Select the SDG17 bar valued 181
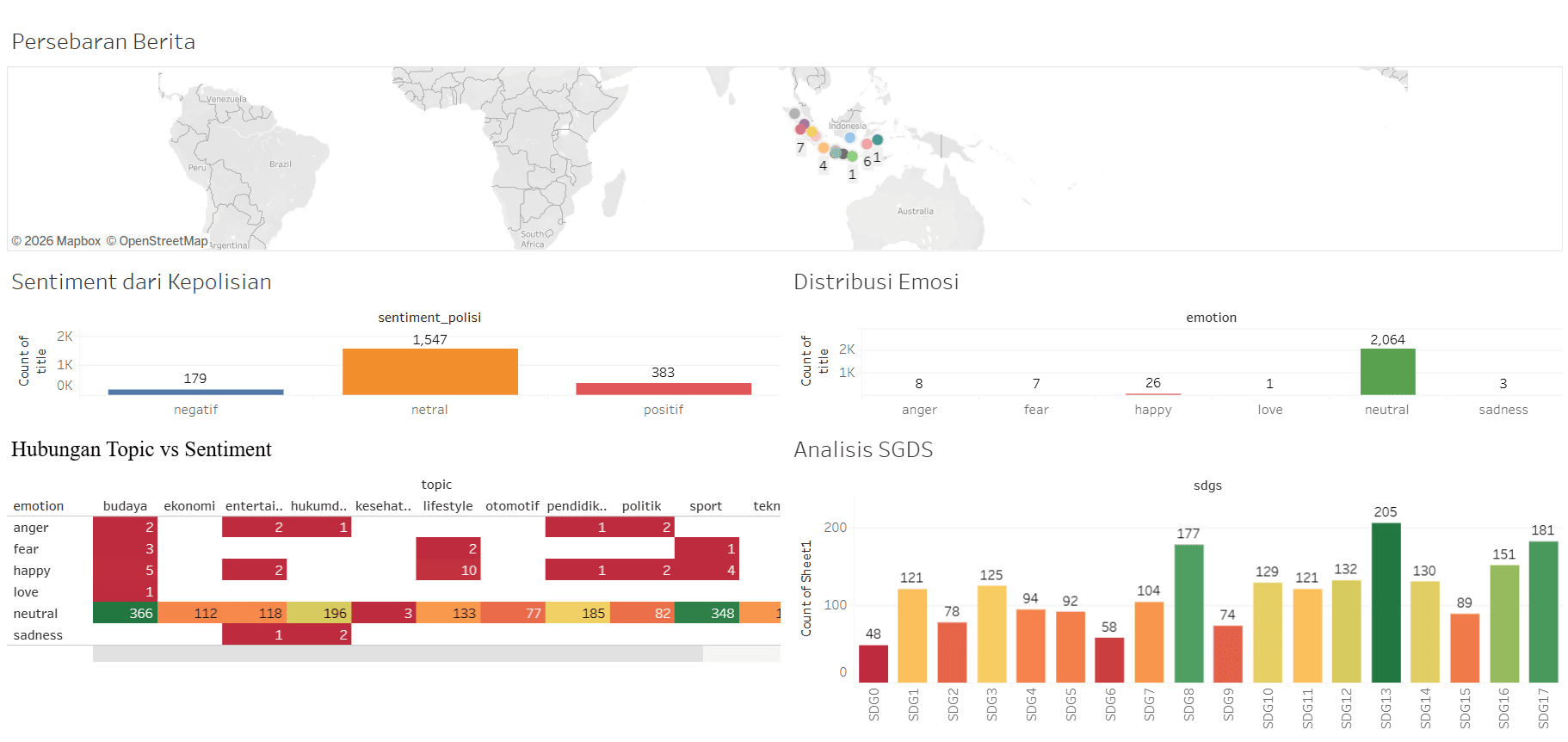The image size is (1568, 742). click(x=1543, y=612)
